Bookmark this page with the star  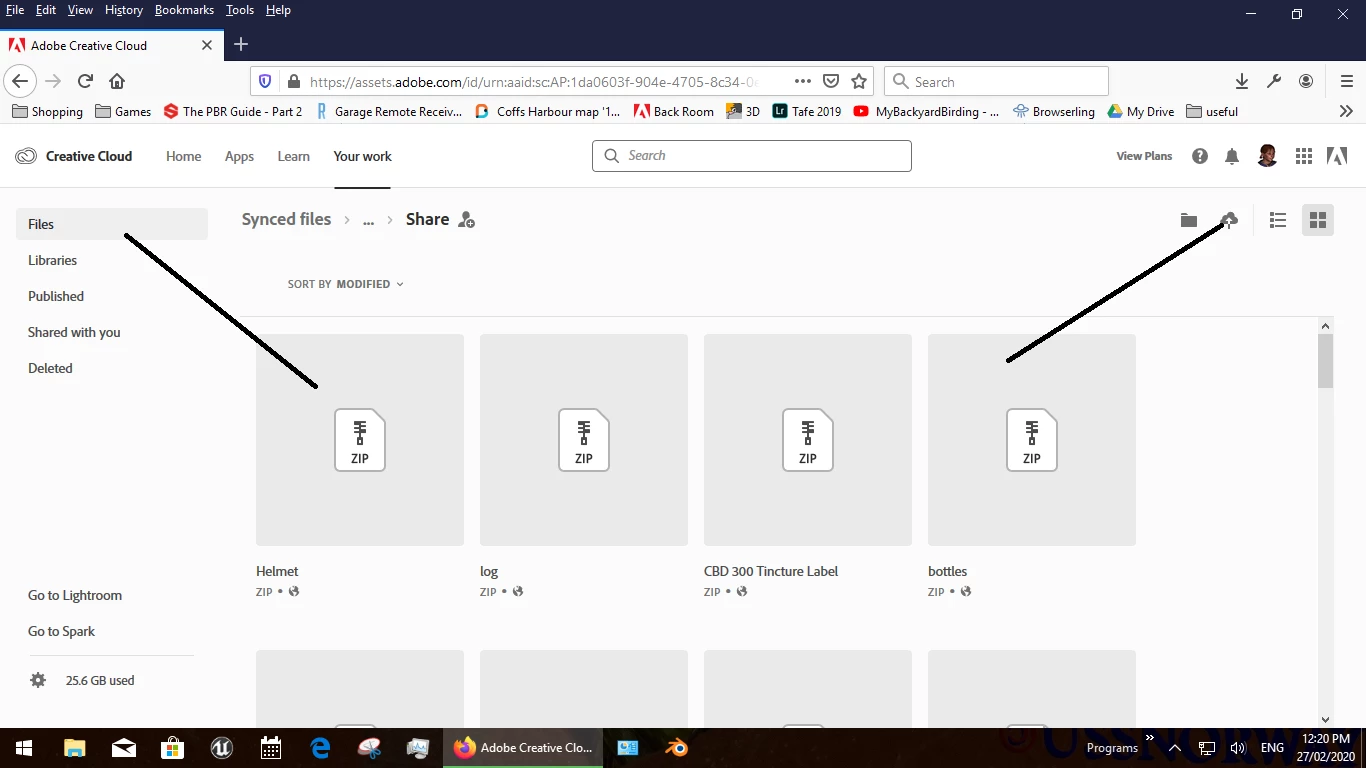pyautogui.click(x=859, y=81)
